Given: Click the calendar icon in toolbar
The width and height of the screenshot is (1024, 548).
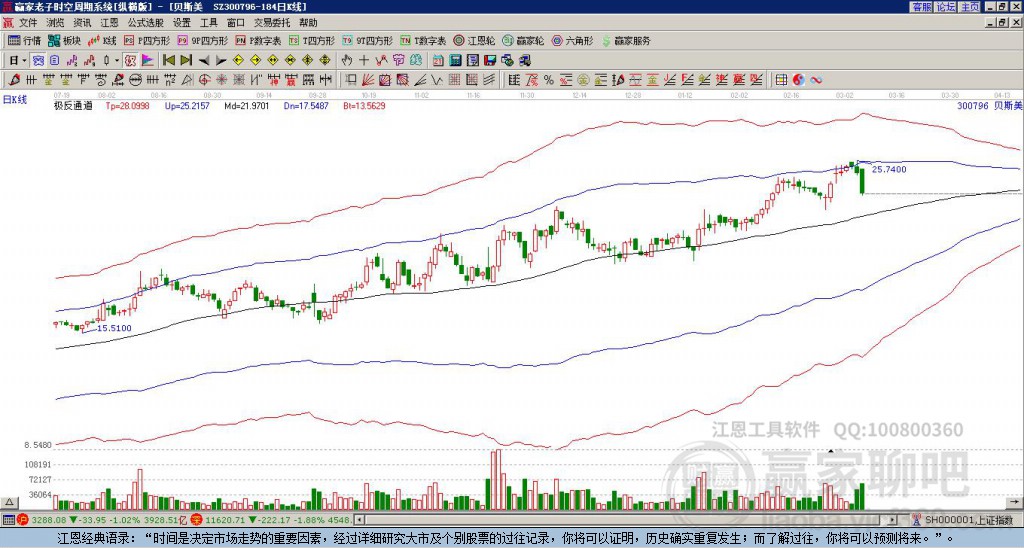Looking at the screenshot, I should pyautogui.click(x=438, y=61).
